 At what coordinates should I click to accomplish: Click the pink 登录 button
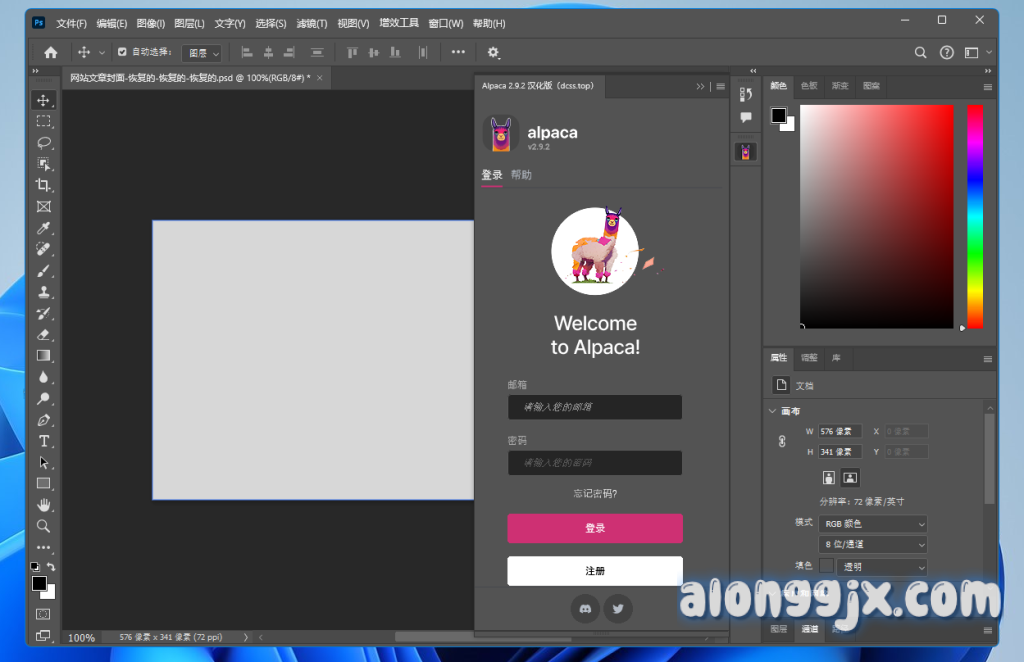[x=595, y=528]
